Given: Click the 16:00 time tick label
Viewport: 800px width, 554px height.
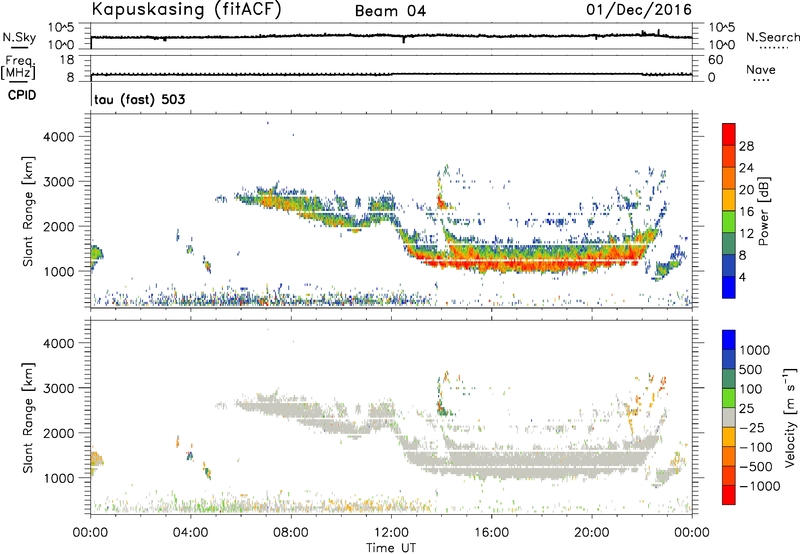Looking at the screenshot, I should click(491, 533).
